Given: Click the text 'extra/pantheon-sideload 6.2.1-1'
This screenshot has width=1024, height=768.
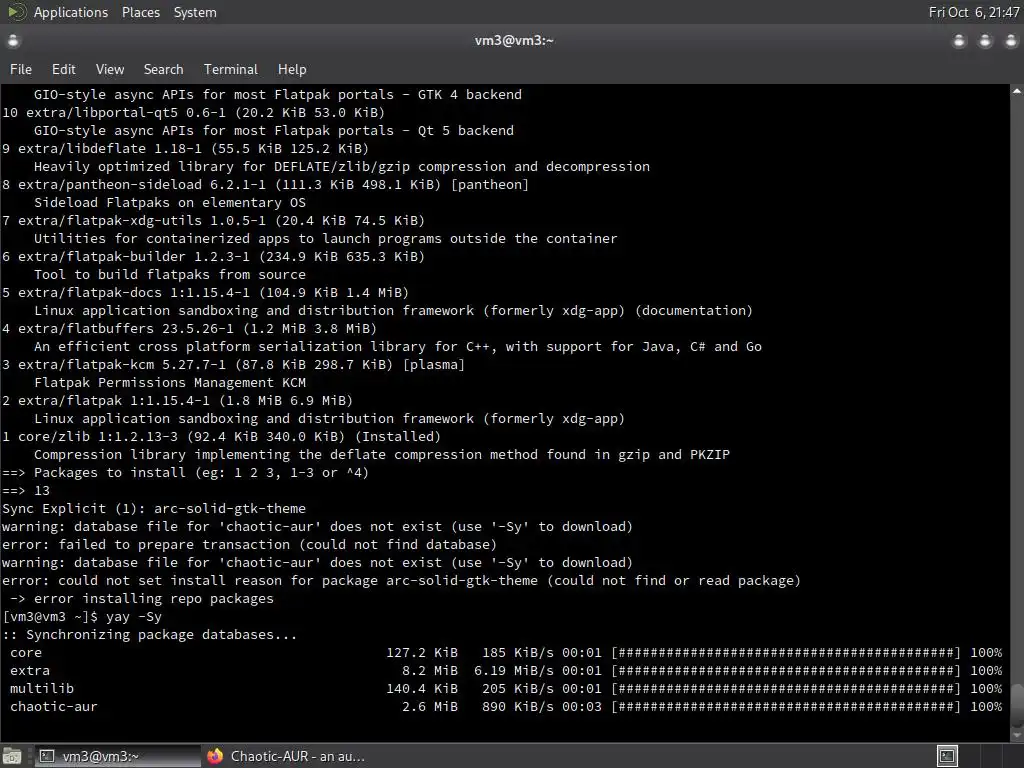Looking at the screenshot, I should click(x=142, y=184).
